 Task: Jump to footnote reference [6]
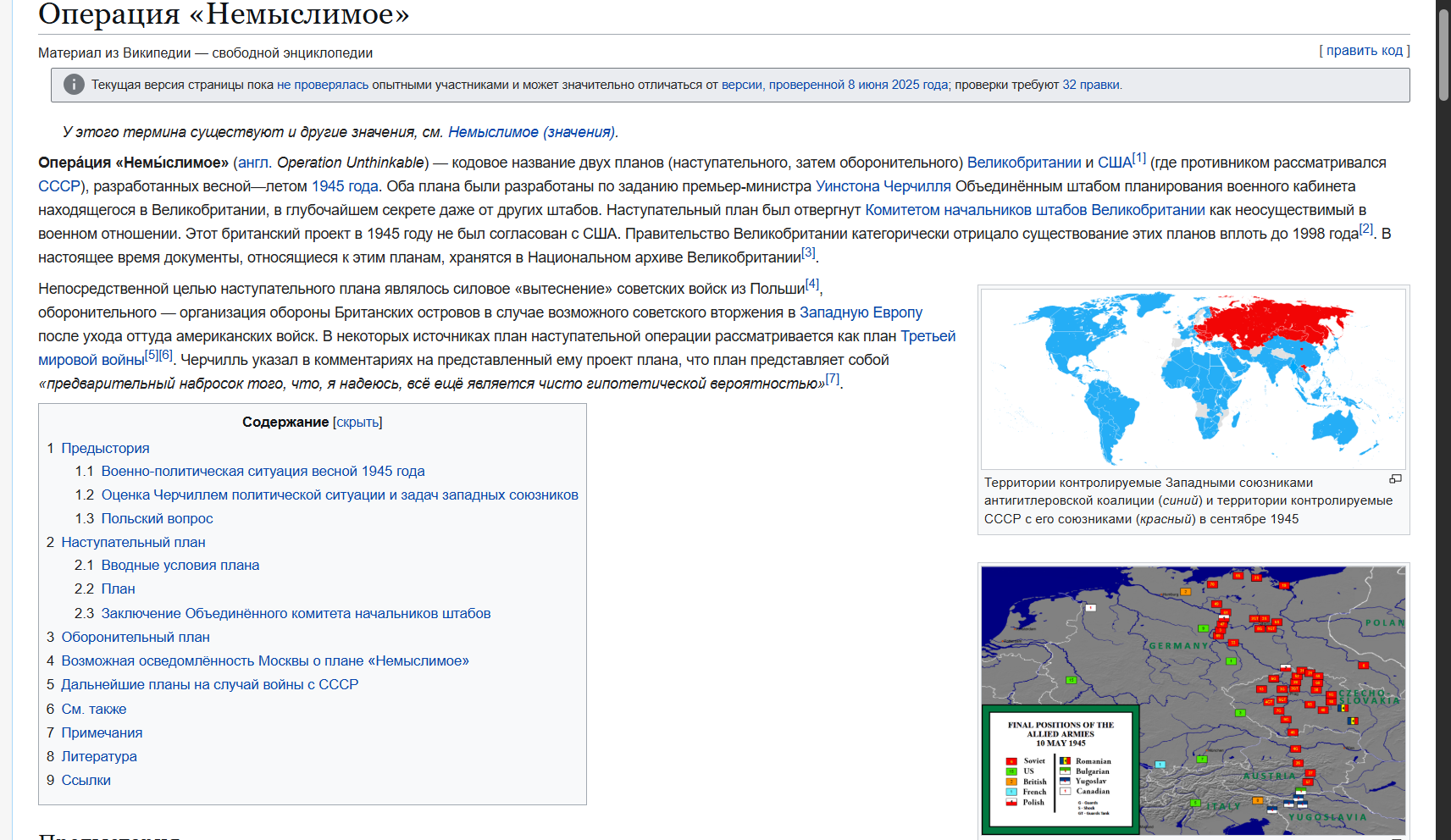[165, 355]
